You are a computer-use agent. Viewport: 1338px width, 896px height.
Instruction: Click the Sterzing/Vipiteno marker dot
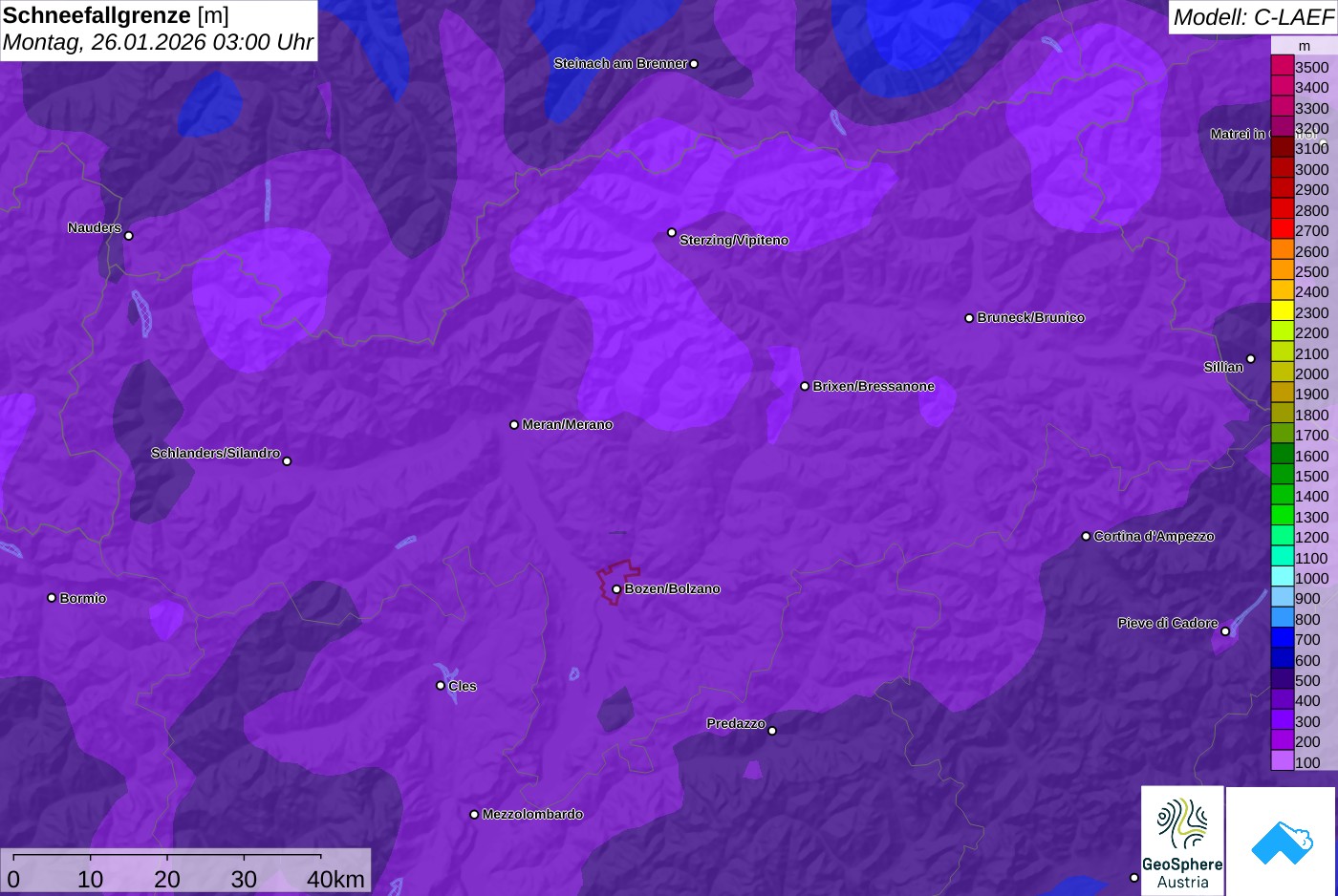672,232
